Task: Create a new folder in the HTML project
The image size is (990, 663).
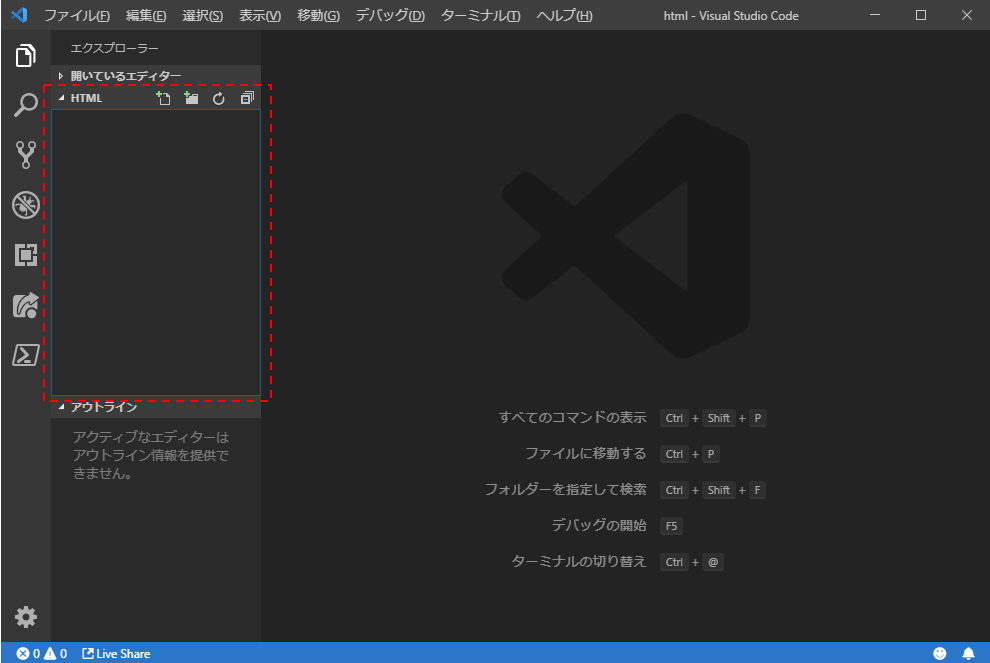Action: pyautogui.click(x=191, y=98)
